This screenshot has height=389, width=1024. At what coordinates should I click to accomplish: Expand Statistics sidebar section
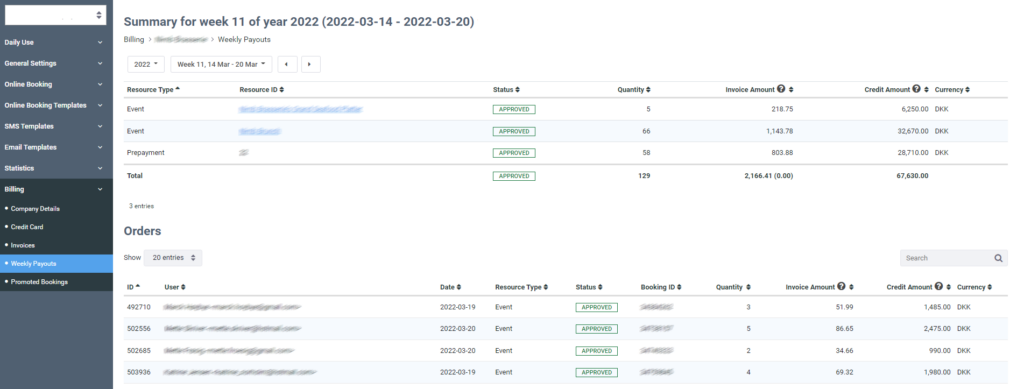56,168
